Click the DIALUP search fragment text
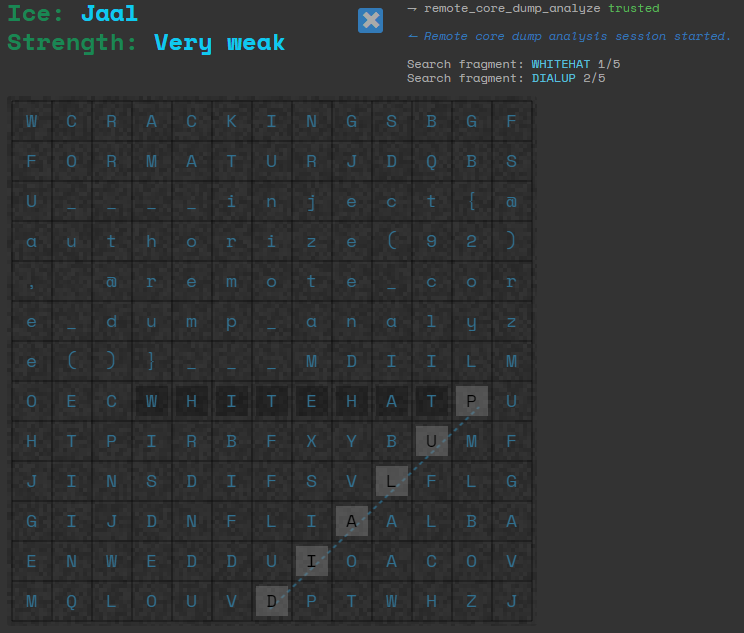Viewport: 744px width, 633px height. pos(553,78)
